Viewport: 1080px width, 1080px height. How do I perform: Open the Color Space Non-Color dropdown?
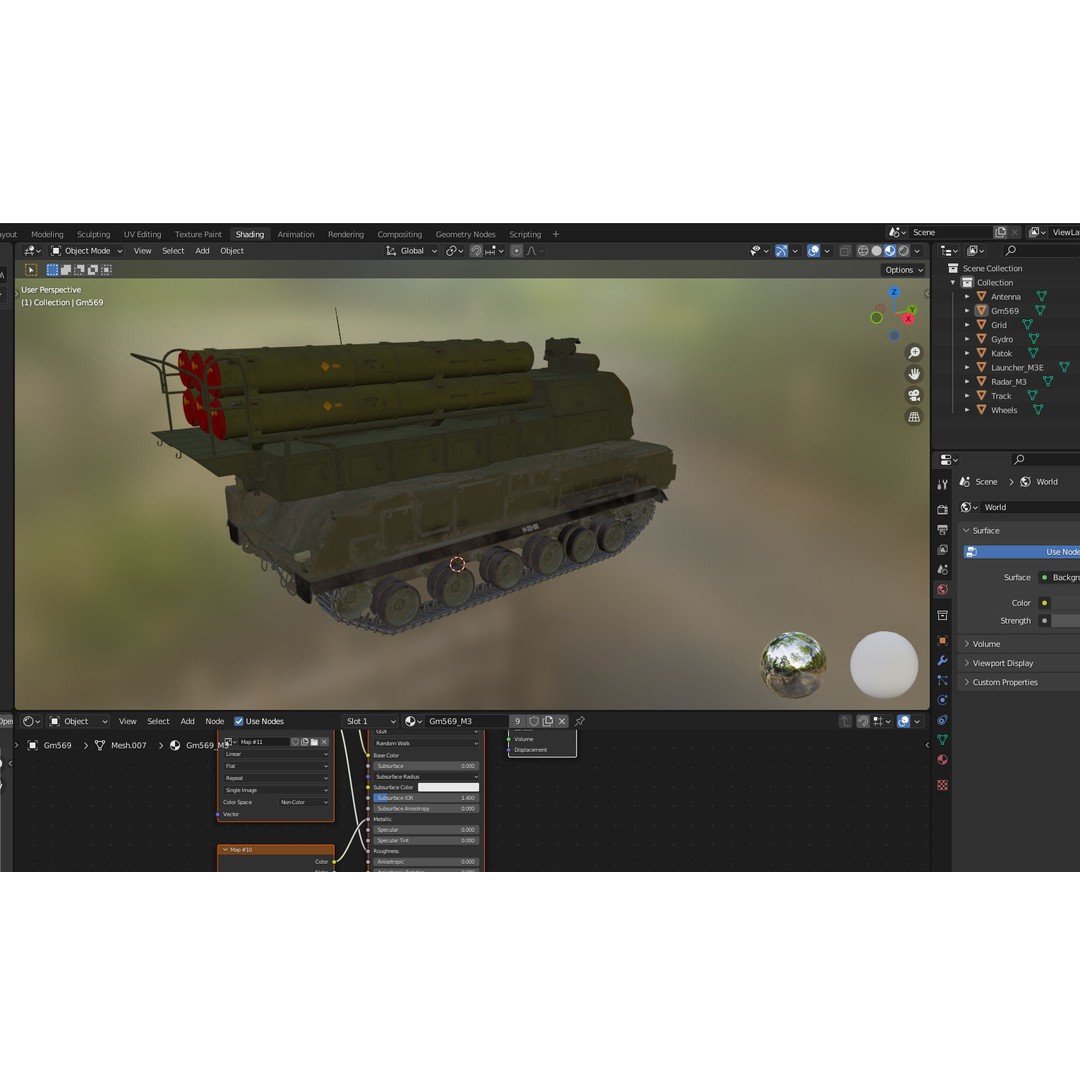click(304, 802)
